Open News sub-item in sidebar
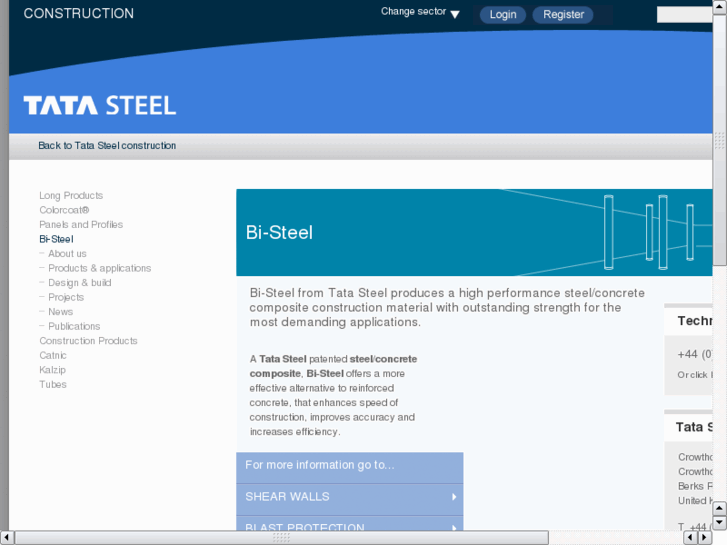727x545 pixels. [60, 312]
